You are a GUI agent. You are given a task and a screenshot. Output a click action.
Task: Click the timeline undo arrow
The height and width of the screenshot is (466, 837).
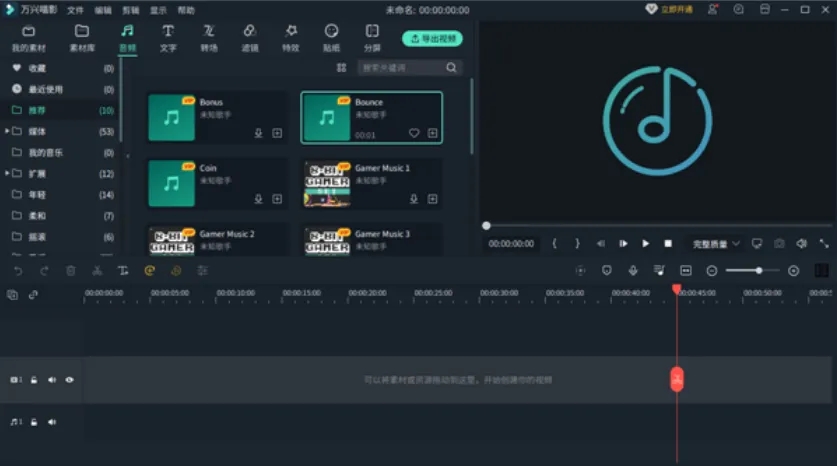point(18,271)
